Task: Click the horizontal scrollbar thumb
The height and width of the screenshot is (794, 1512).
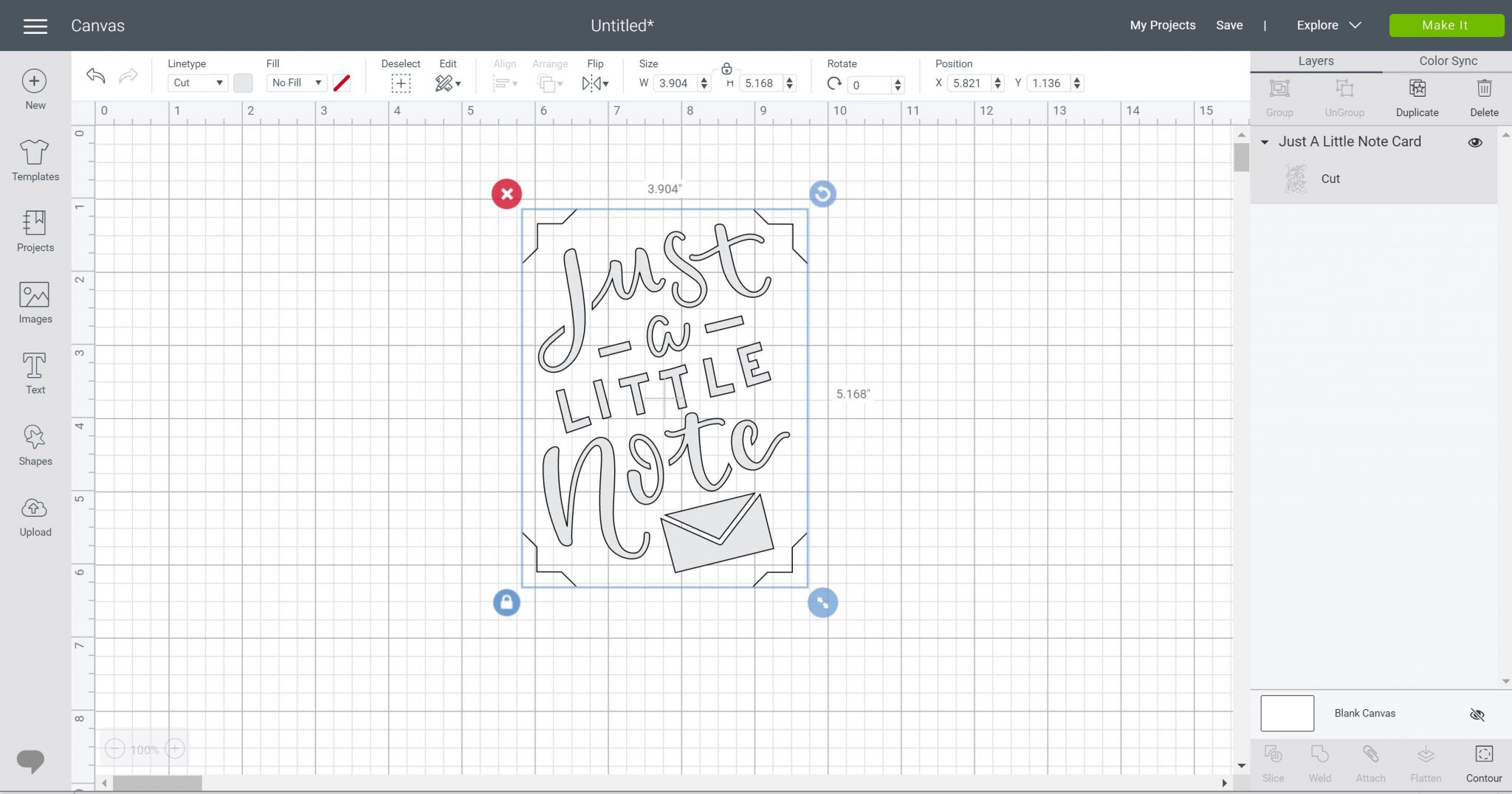Action: (x=157, y=783)
